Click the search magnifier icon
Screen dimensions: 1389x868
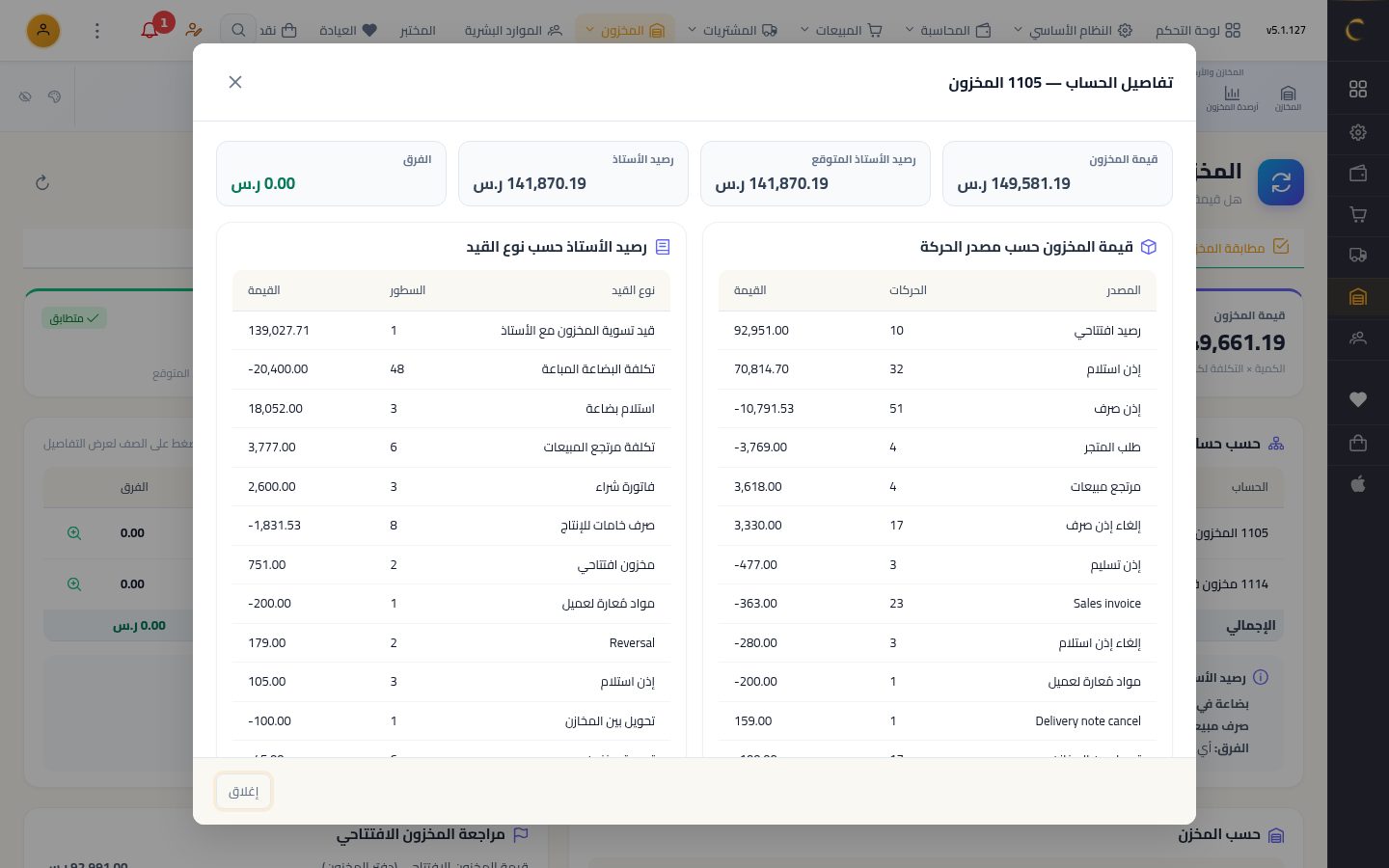238,31
